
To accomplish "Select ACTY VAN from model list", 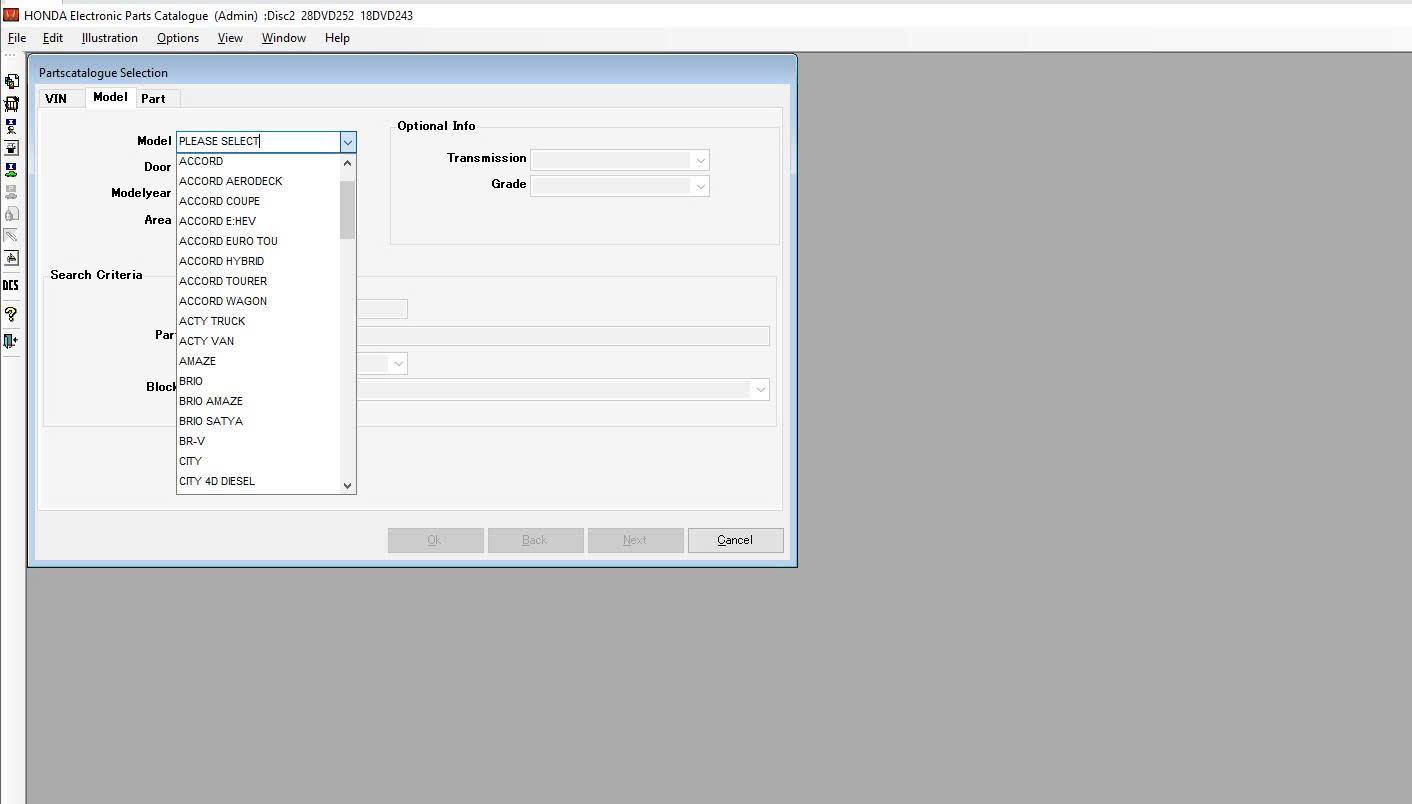I will tap(258, 341).
